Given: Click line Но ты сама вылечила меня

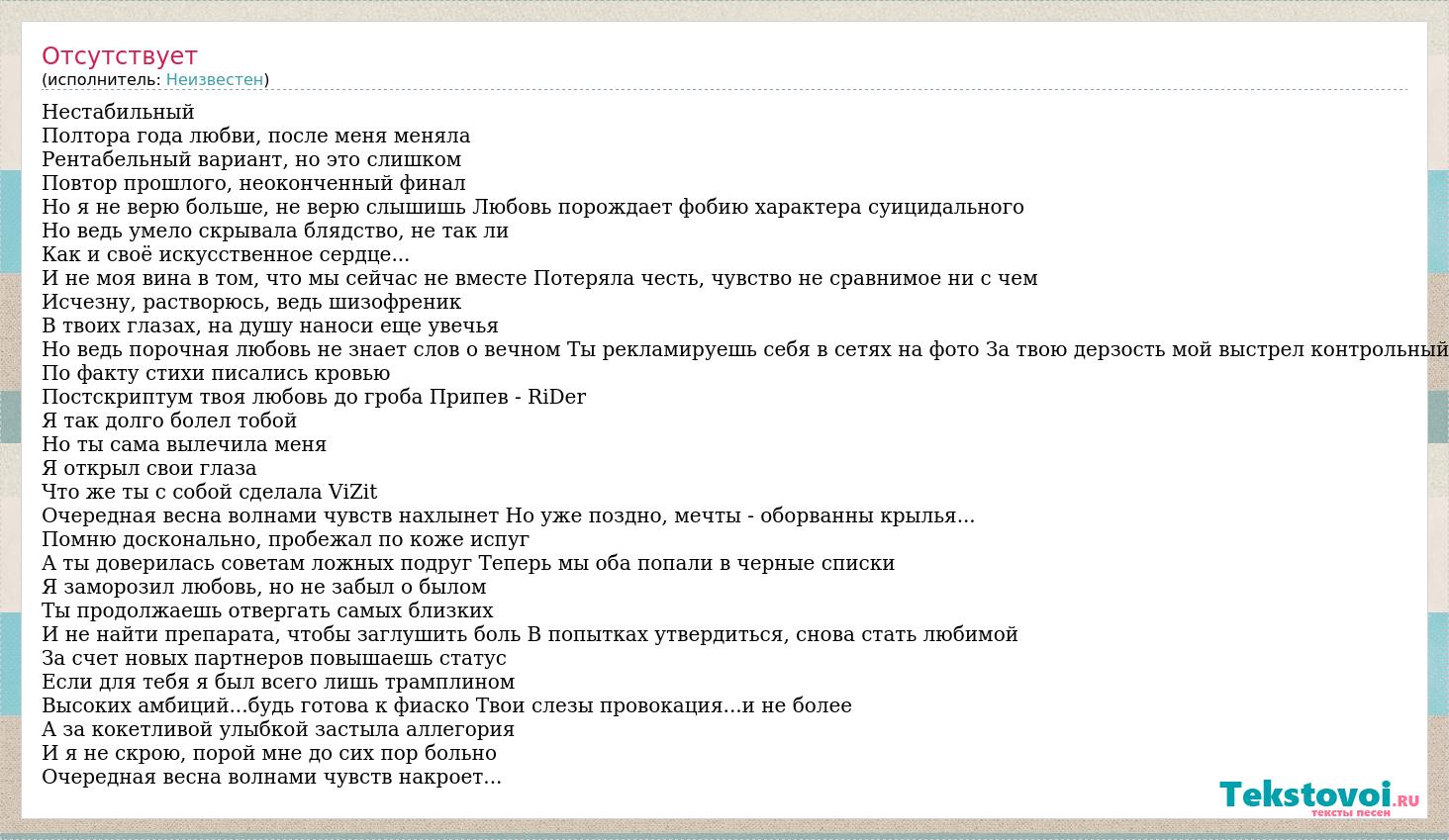Looking at the screenshot, I should [x=184, y=444].
